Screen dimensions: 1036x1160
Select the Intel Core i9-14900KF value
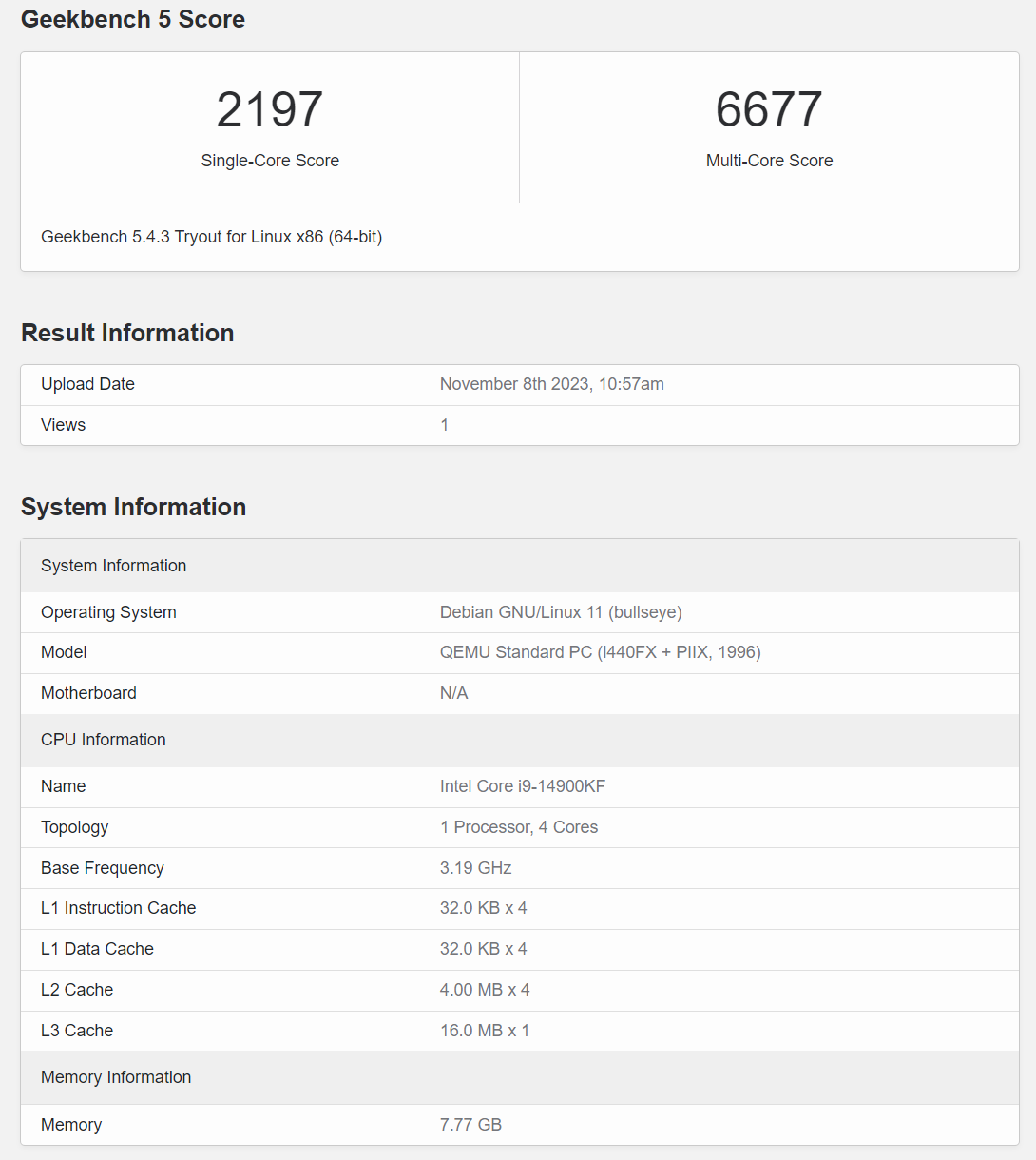coord(523,786)
